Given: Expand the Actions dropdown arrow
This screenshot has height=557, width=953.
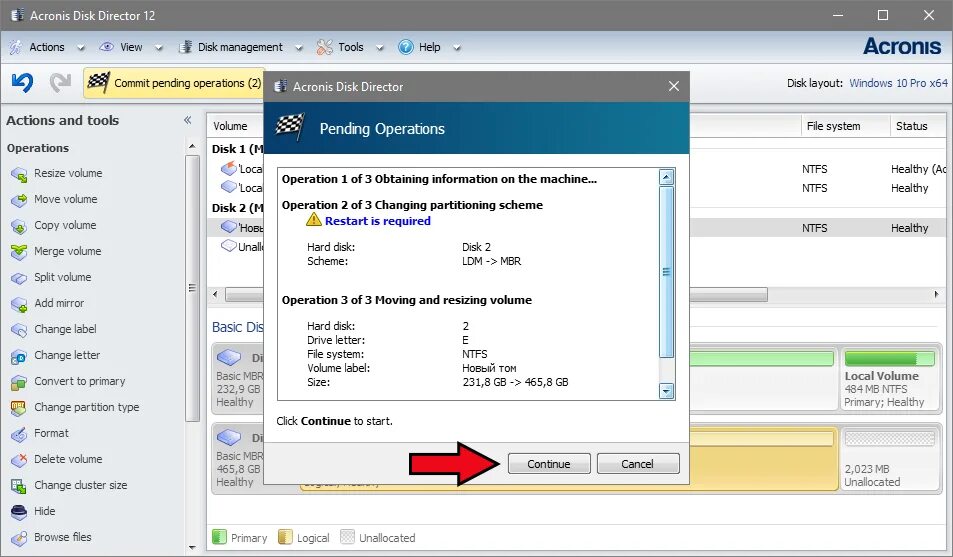Looking at the screenshot, I should [x=81, y=47].
